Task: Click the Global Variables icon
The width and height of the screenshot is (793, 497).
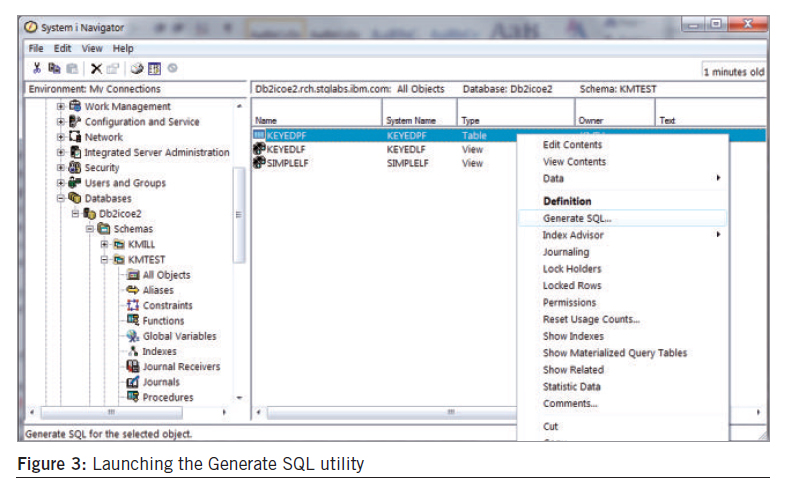Action: pyautogui.click(x=133, y=336)
